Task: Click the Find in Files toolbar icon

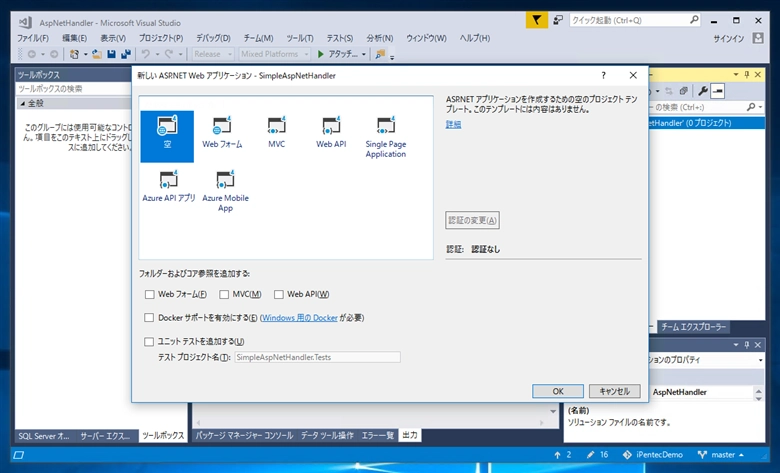Action: [x=381, y=54]
